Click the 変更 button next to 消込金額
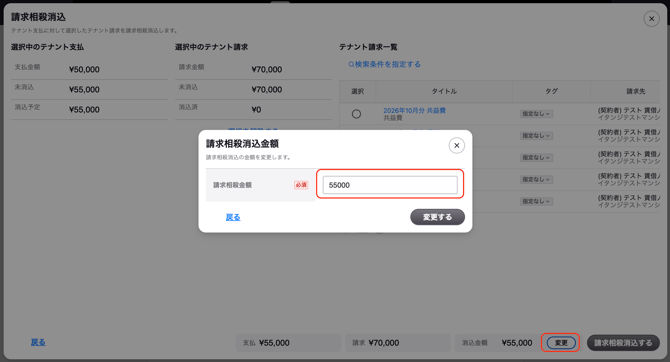 [561, 343]
